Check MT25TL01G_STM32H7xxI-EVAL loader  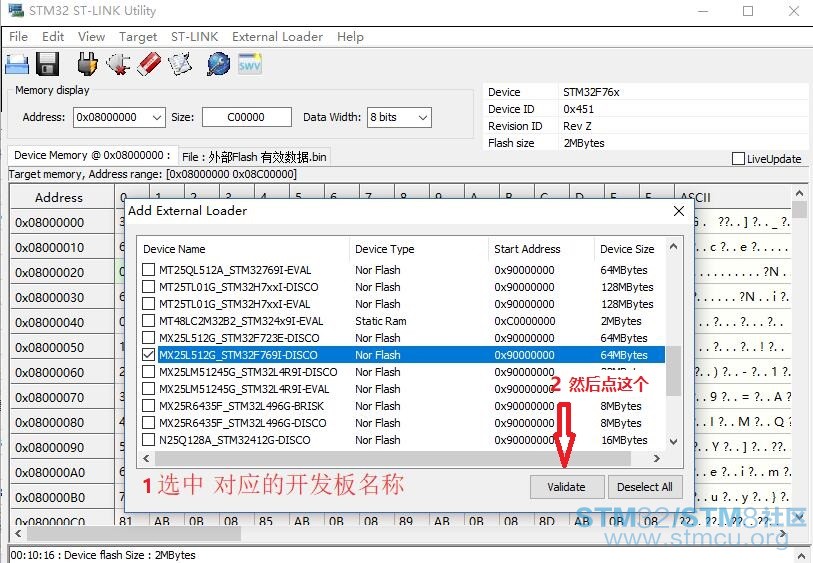pyautogui.click(x=148, y=304)
